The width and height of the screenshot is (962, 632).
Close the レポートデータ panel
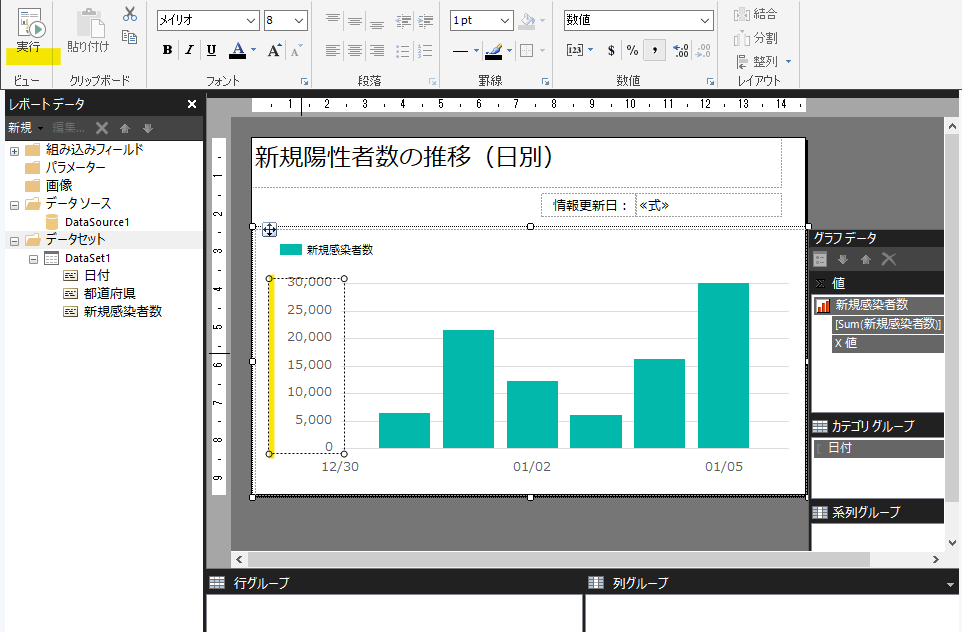pos(192,104)
